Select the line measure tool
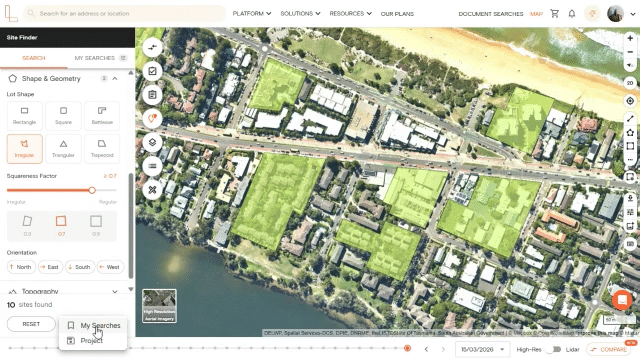 (x=630, y=119)
